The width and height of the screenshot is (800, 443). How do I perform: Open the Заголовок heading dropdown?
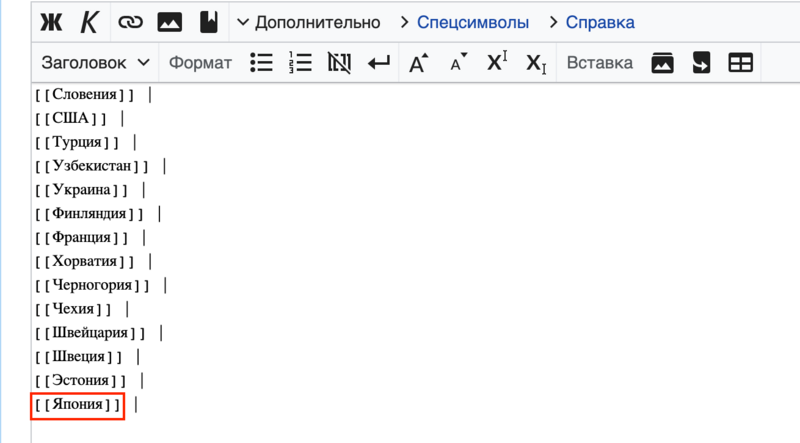point(95,63)
